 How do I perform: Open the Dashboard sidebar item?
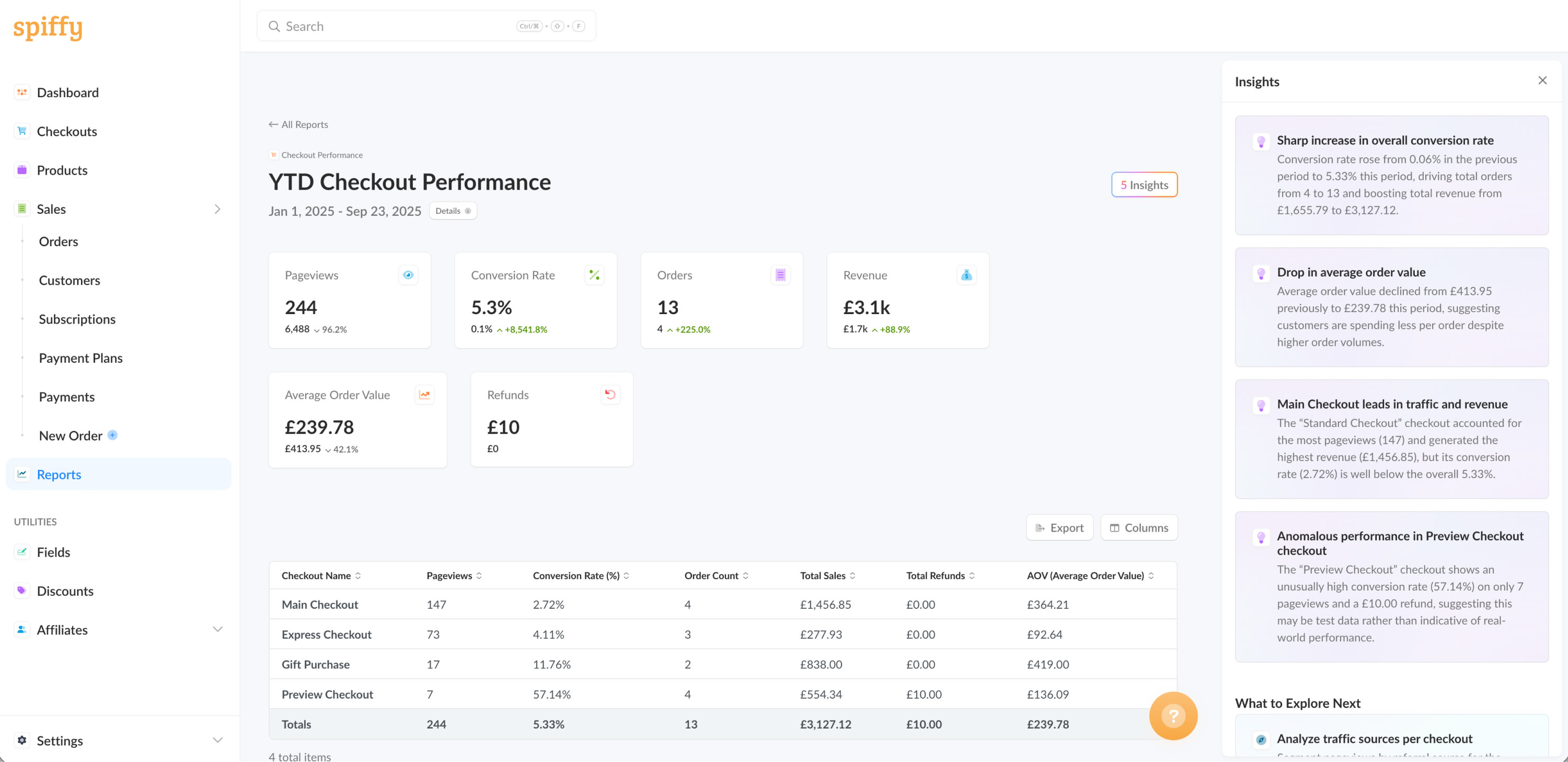(x=67, y=93)
